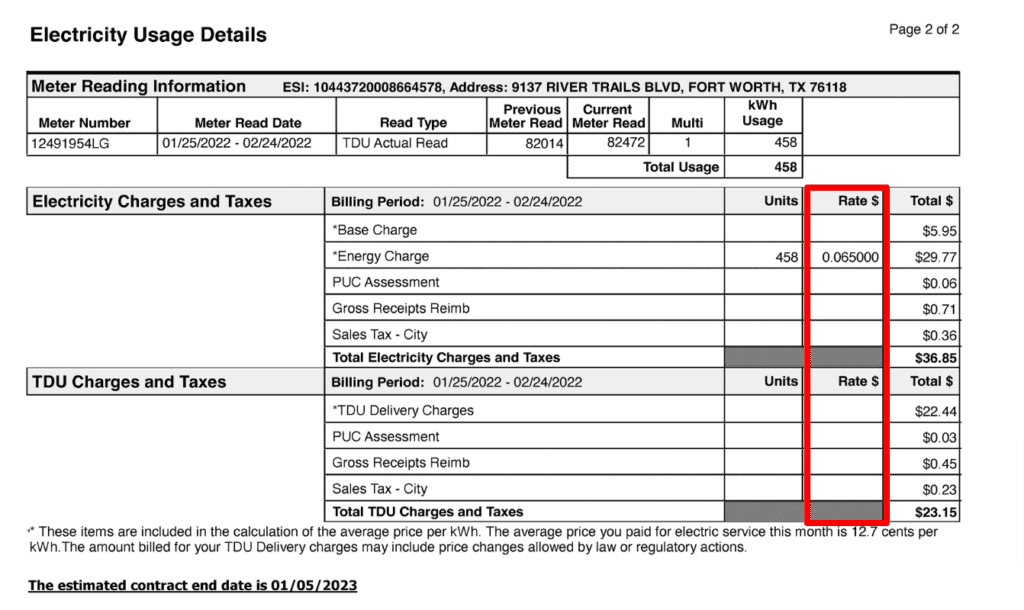
Task: Click the Electricity Usage Details heading
Action: (x=148, y=35)
